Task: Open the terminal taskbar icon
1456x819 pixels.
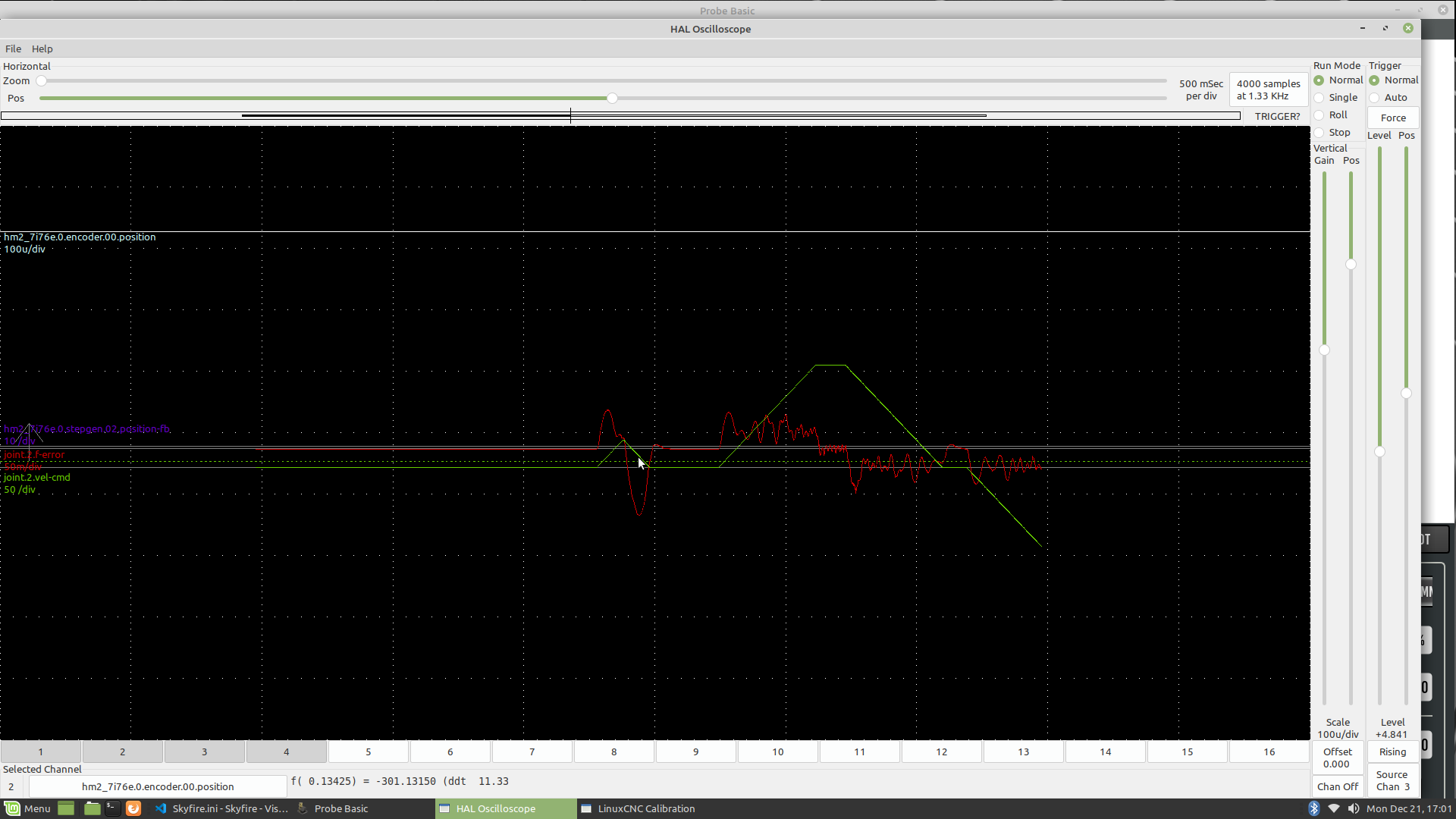Action: coord(112,808)
